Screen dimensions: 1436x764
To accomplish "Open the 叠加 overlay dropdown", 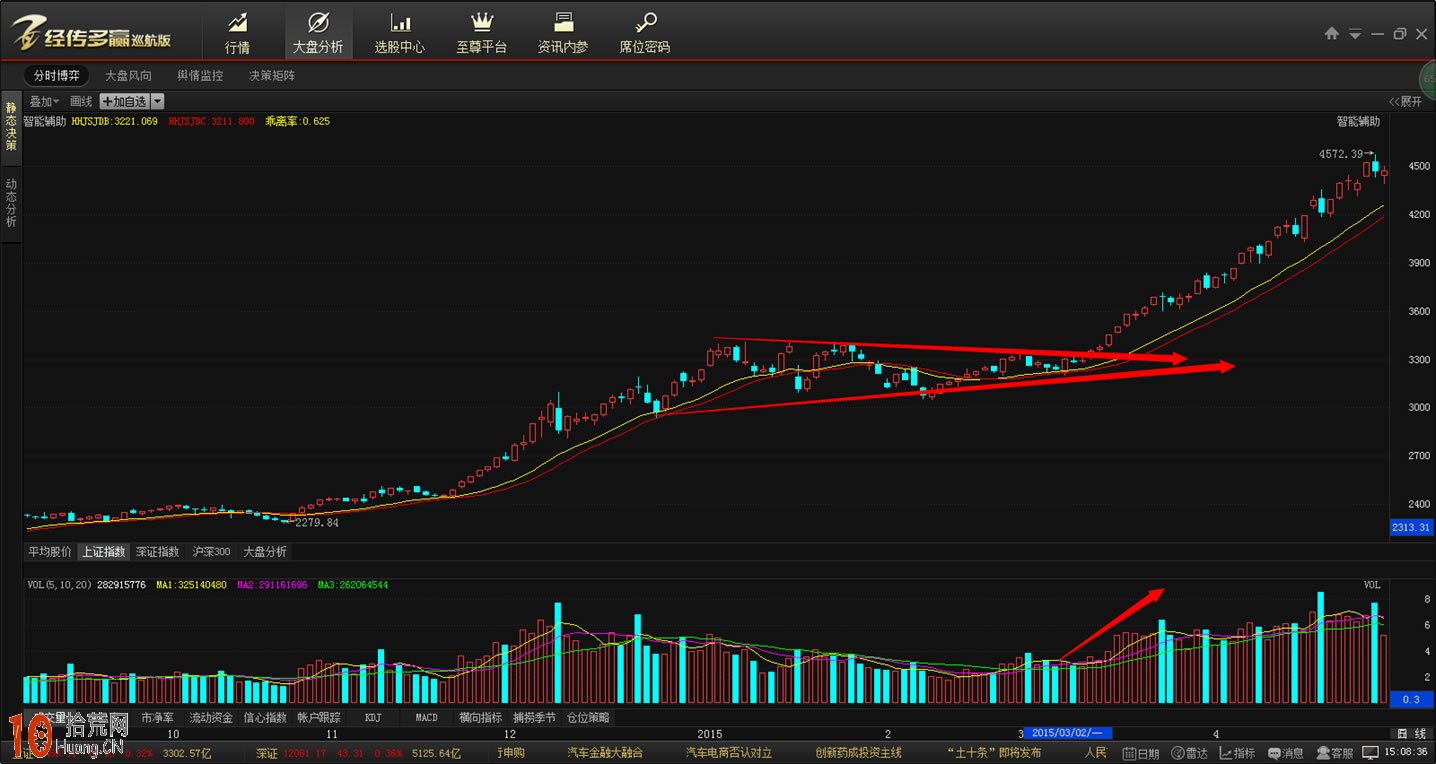I will 43,101.
